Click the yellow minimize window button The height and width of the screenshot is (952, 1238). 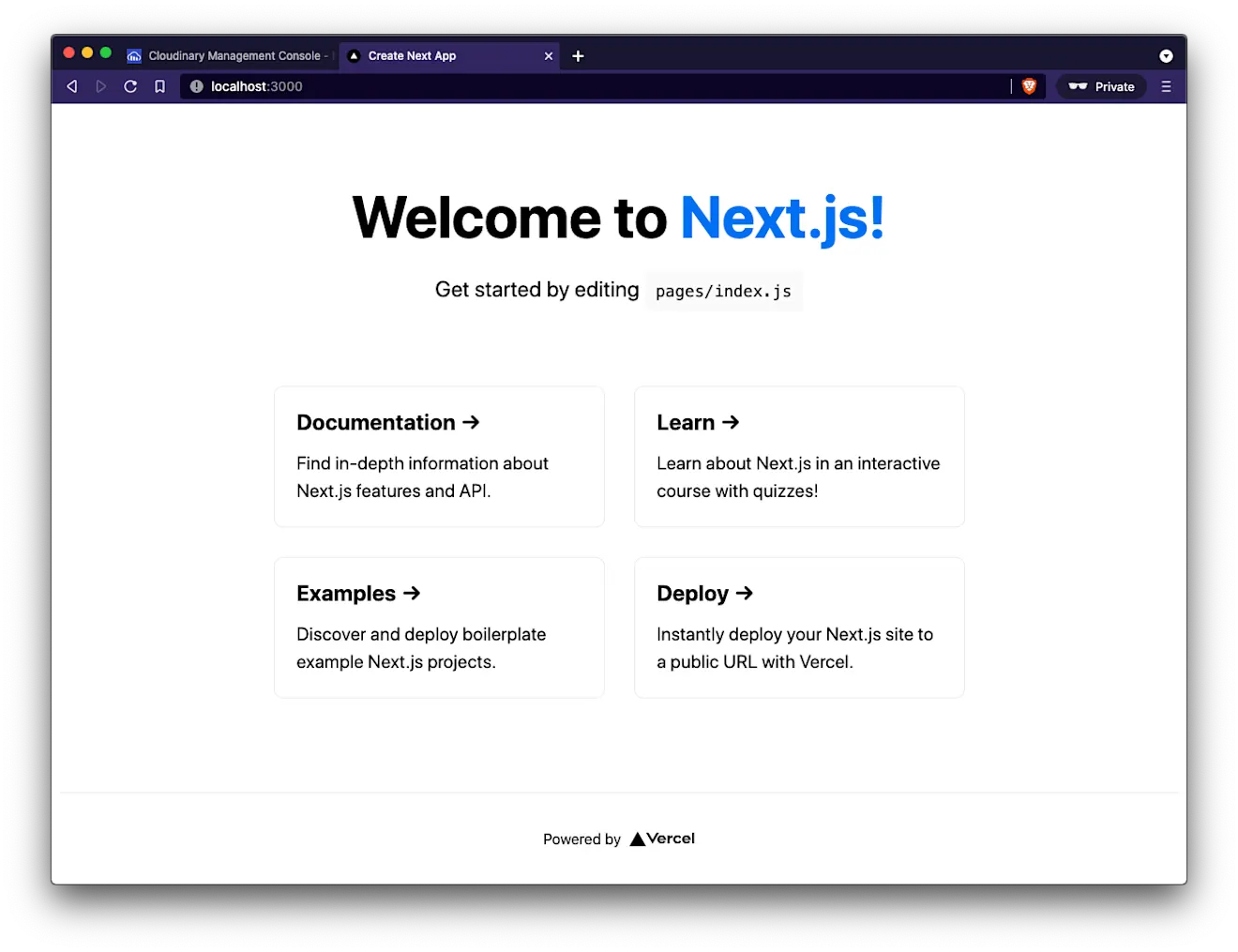coord(87,53)
